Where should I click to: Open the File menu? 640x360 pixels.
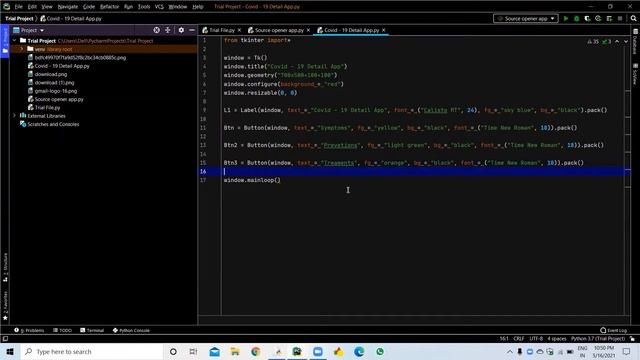pyautogui.click(x=19, y=7)
